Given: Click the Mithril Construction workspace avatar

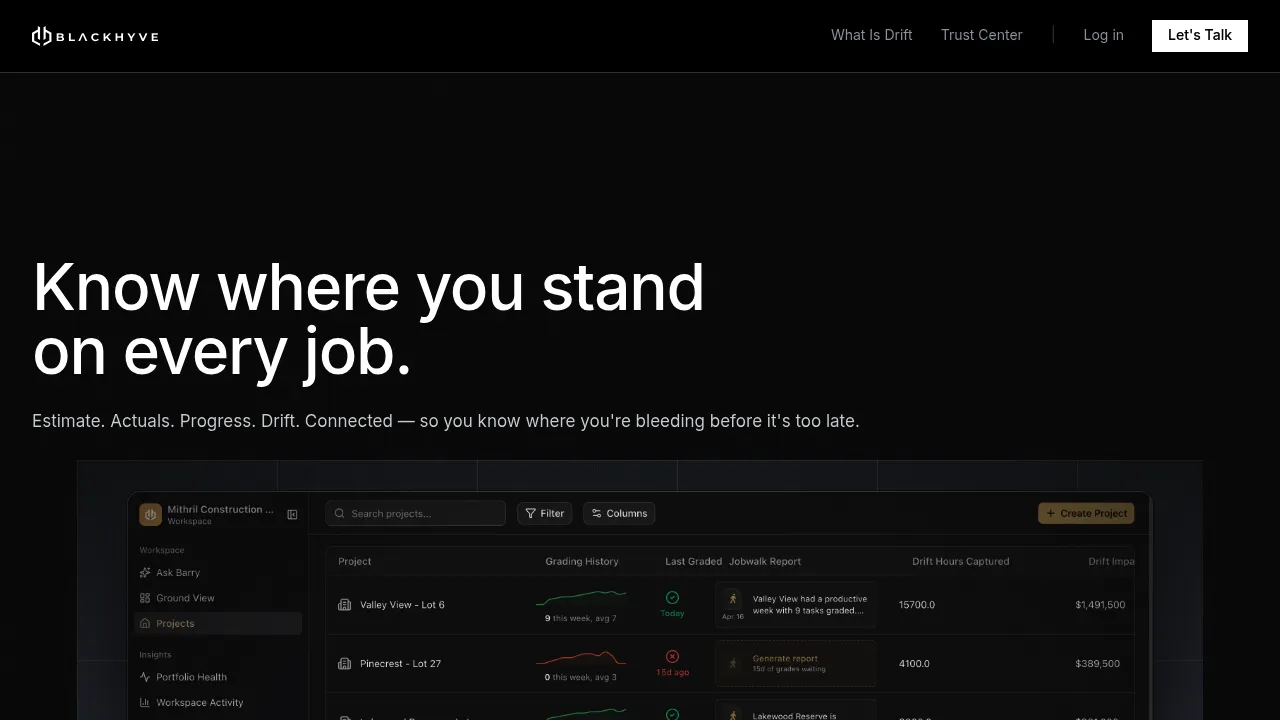Looking at the screenshot, I should (151, 514).
